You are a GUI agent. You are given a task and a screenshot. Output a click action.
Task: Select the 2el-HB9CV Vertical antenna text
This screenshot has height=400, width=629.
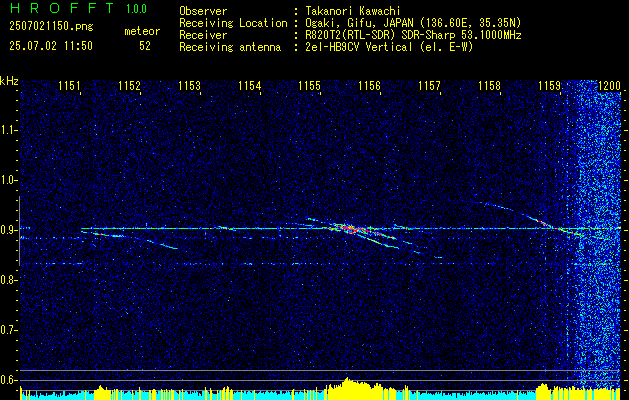(x=389, y=47)
